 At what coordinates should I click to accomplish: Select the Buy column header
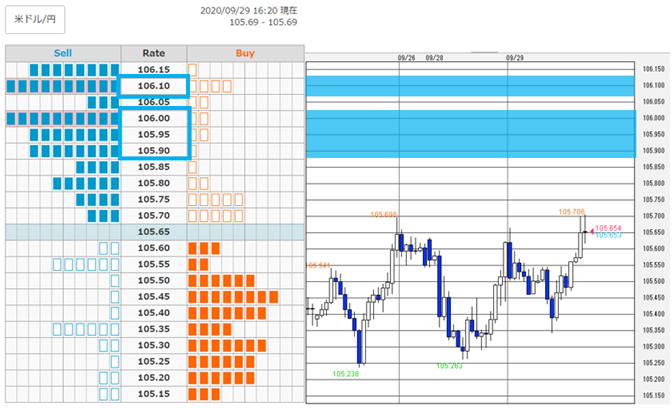click(245, 53)
